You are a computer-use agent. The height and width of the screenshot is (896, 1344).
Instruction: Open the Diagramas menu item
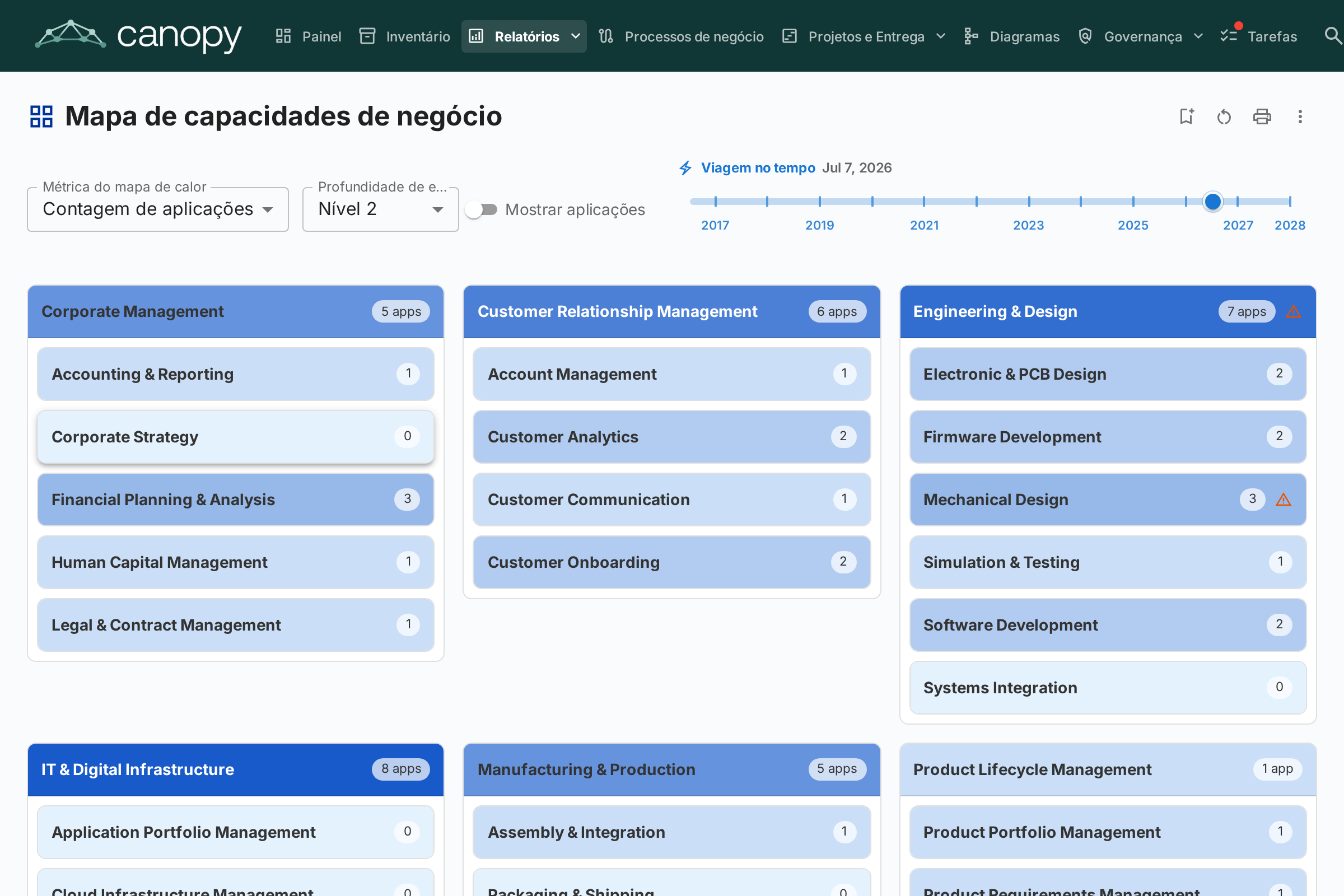click(x=1011, y=36)
